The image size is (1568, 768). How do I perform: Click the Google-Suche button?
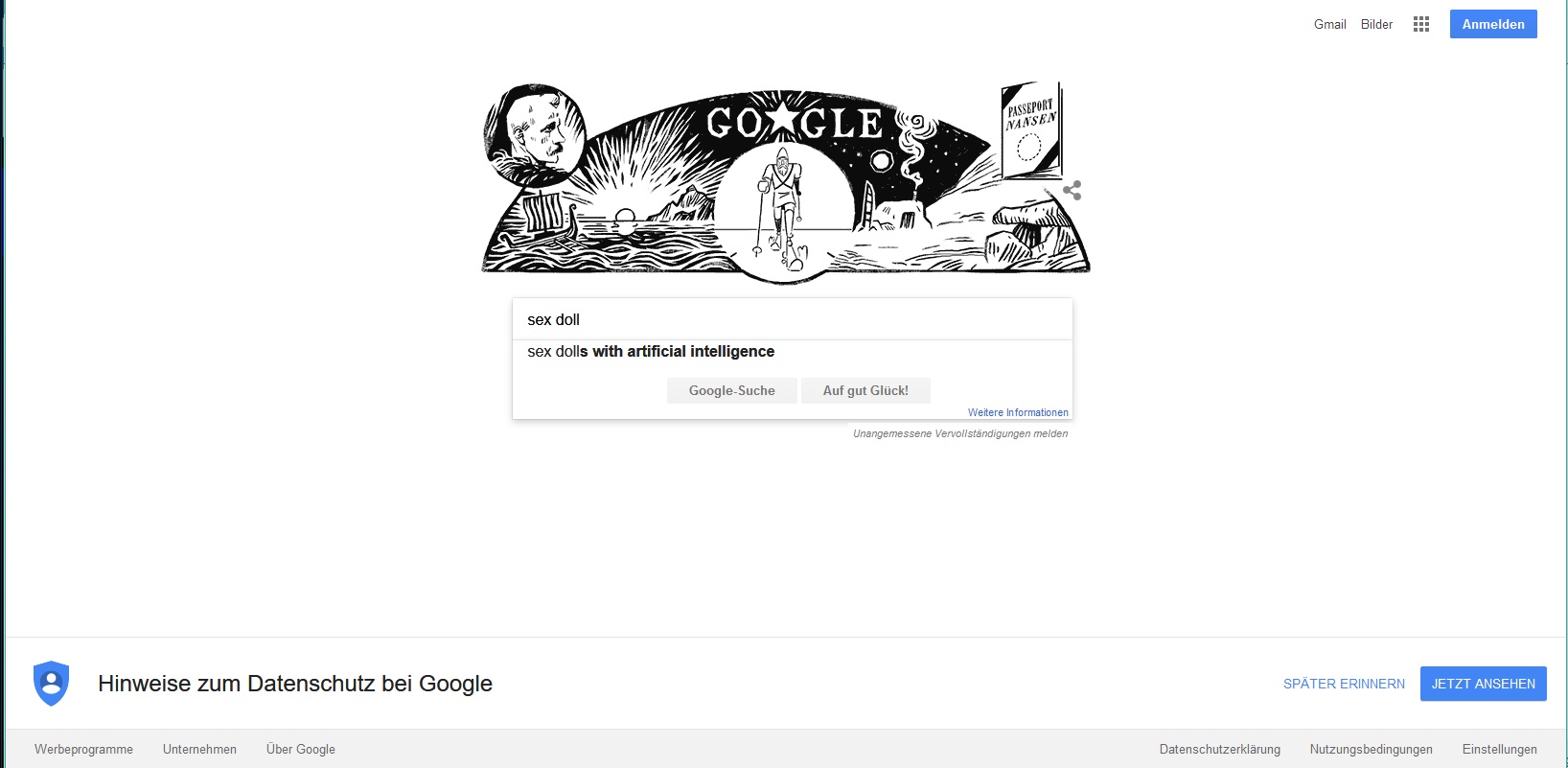[731, 390]
